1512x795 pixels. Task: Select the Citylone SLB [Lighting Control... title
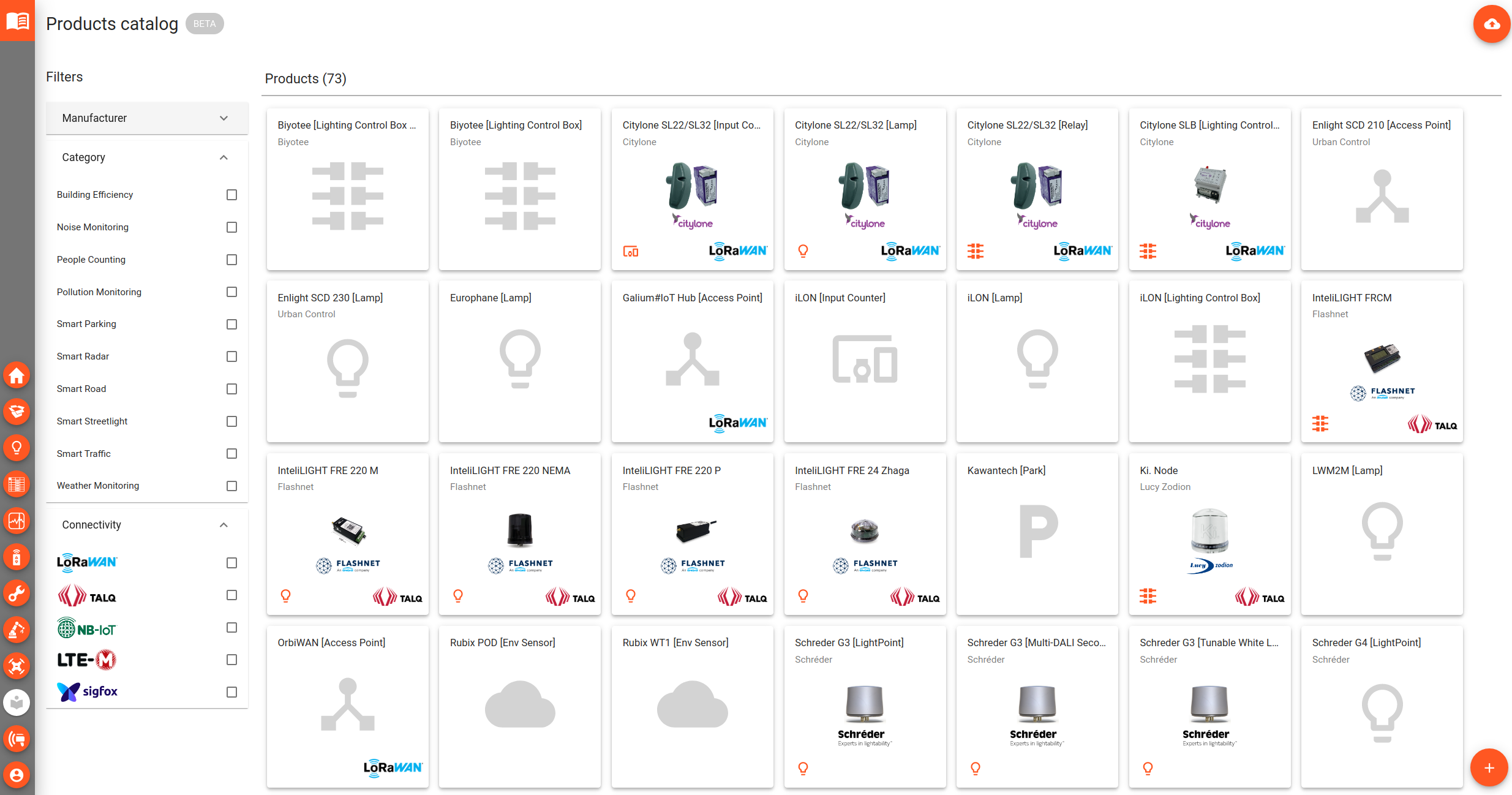click(x=1209, y=125)
